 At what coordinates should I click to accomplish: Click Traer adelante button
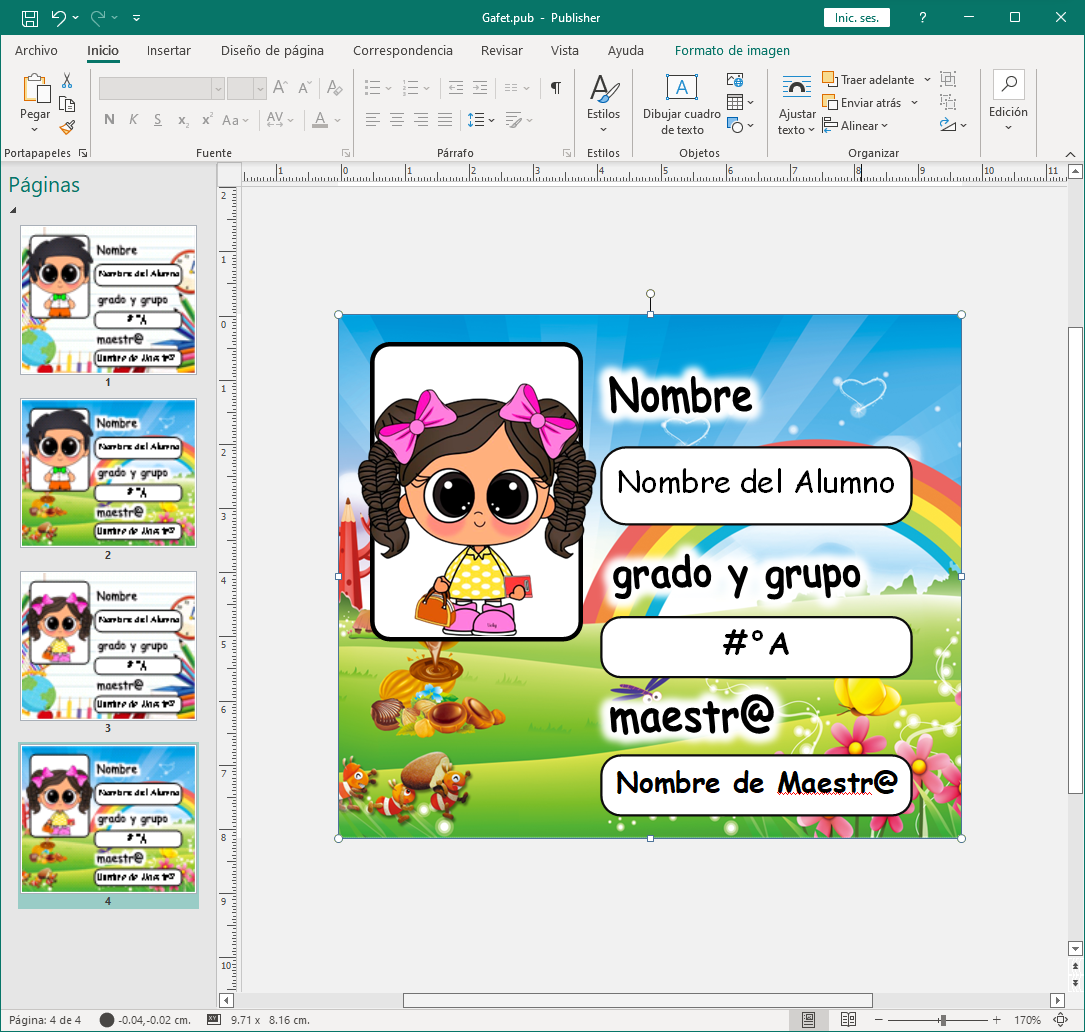868,80
